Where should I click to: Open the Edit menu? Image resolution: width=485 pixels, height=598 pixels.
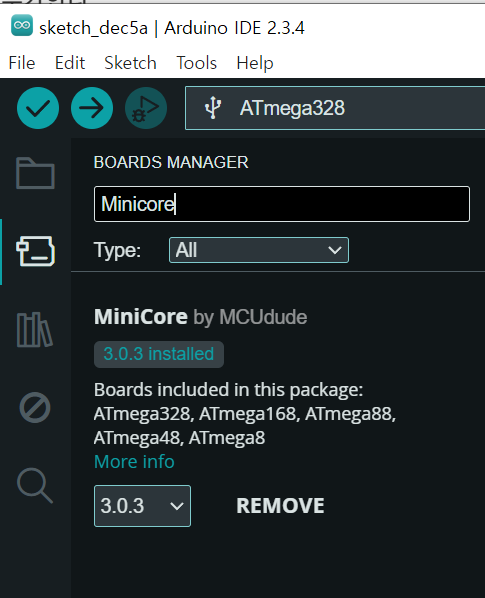pos(70,63)
